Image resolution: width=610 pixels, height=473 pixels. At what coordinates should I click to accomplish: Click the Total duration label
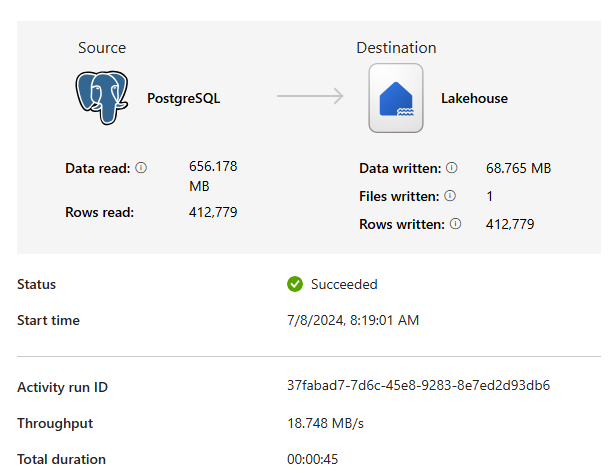pos(61,459)
